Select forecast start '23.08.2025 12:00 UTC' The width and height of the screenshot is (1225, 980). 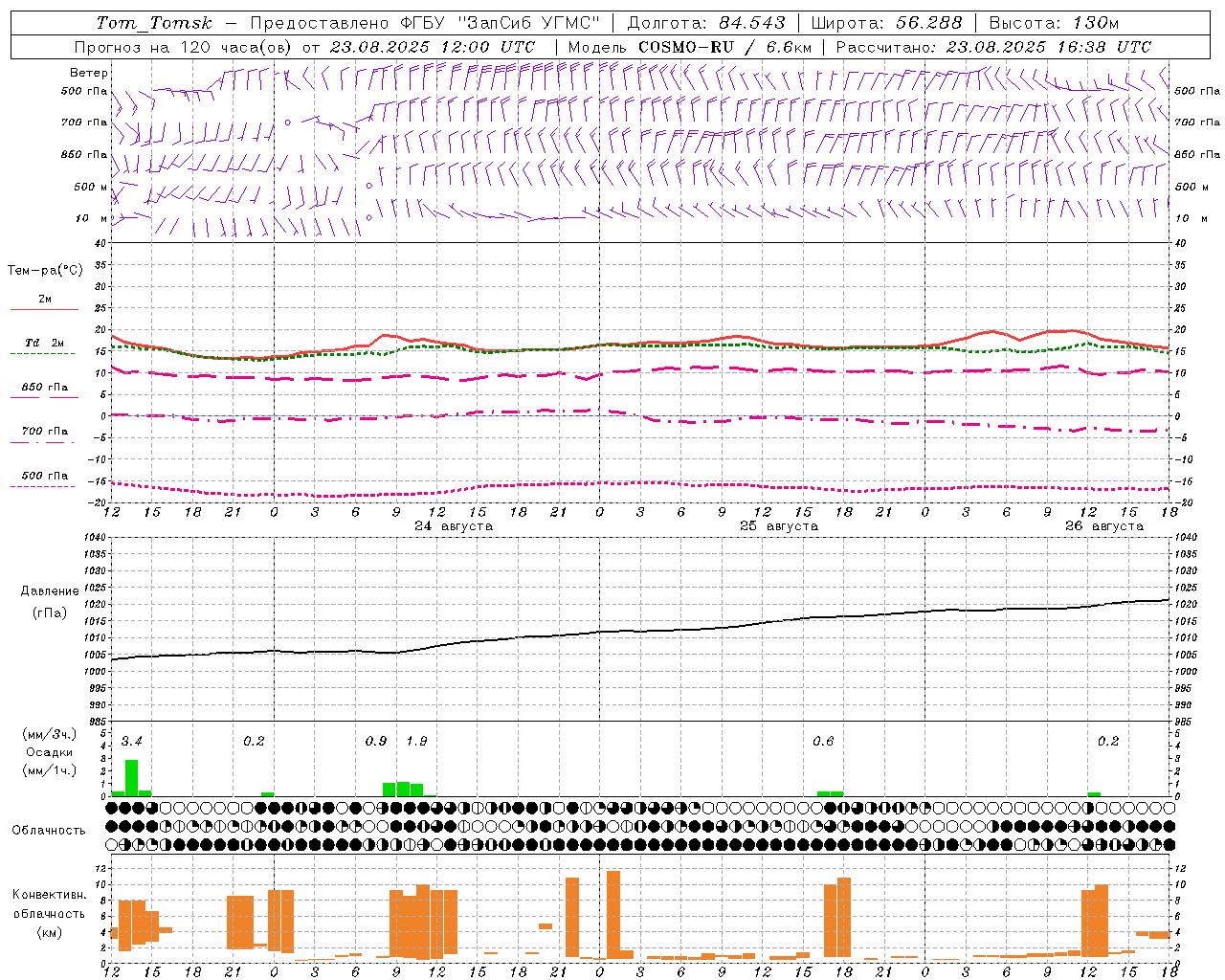point(433,47)
